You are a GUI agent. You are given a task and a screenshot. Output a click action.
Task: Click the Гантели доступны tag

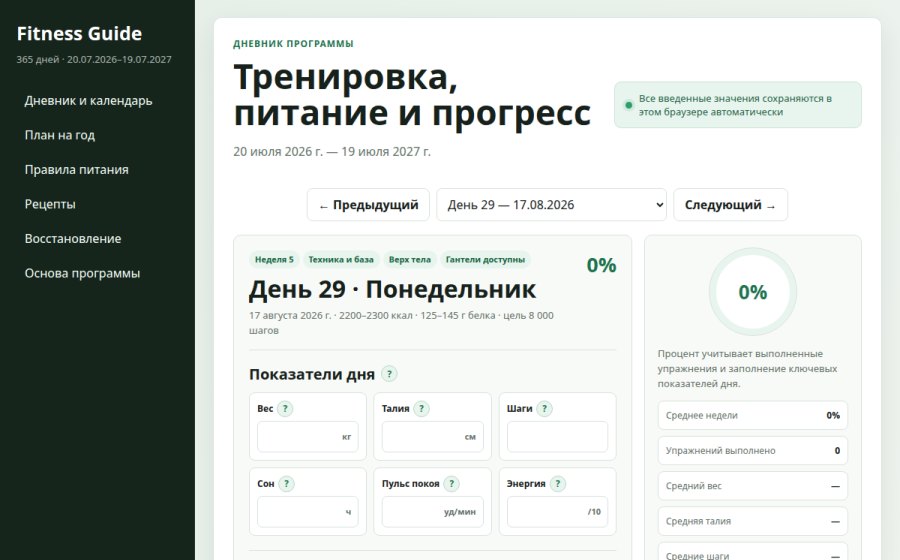pyautogui.click(x=485, y=259)
